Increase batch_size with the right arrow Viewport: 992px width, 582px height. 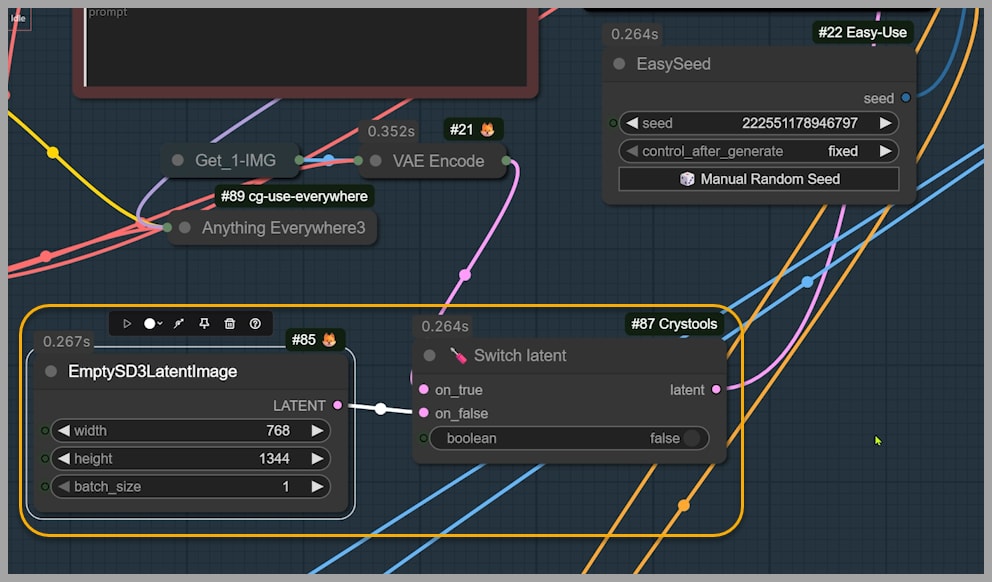(317, 487)
